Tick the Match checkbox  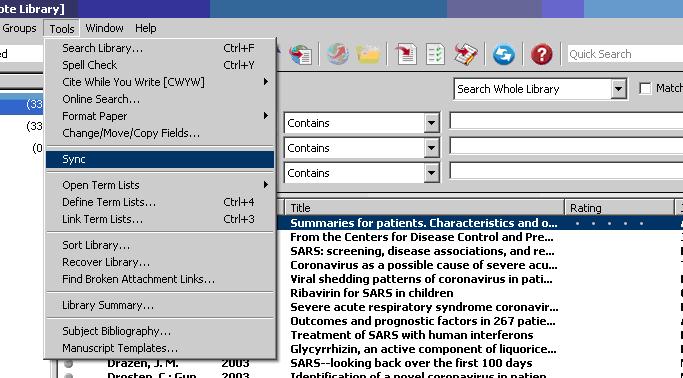[645, 88]
